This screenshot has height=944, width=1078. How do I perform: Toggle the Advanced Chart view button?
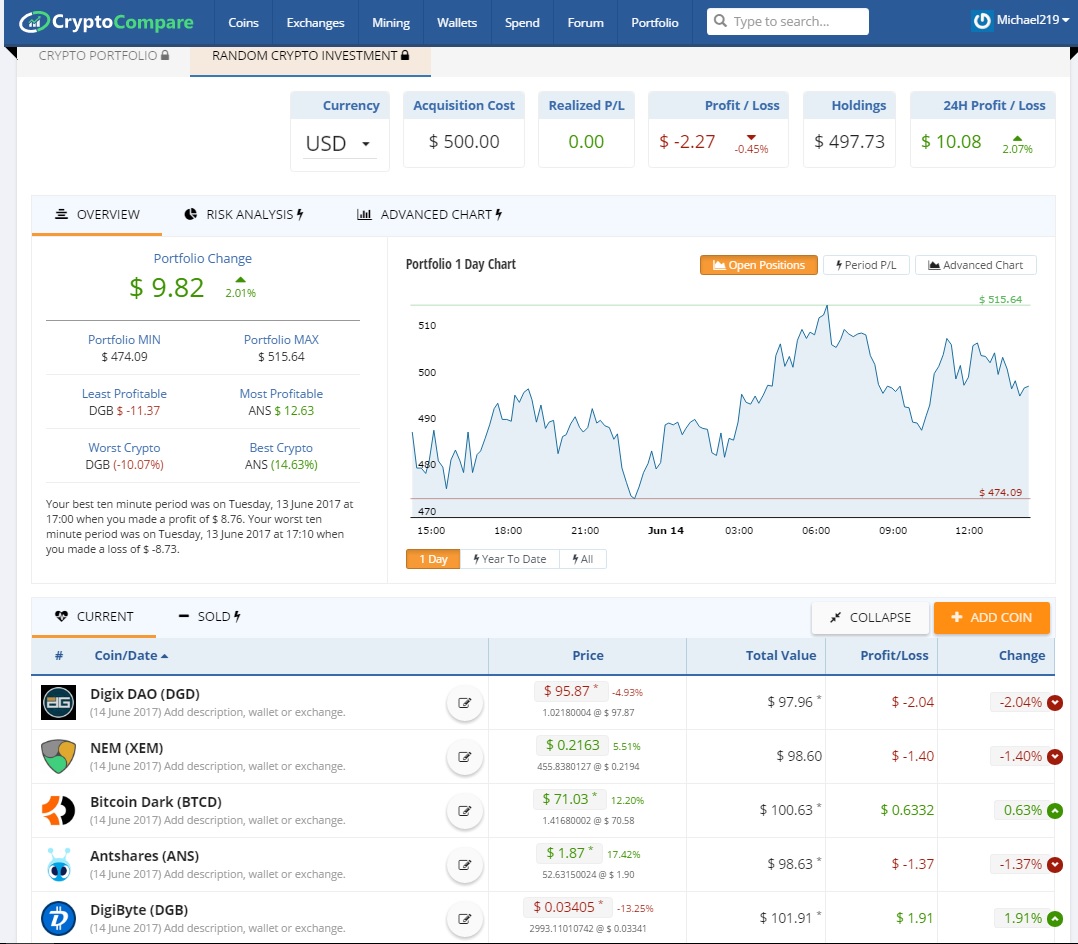(x=976, y=265)
